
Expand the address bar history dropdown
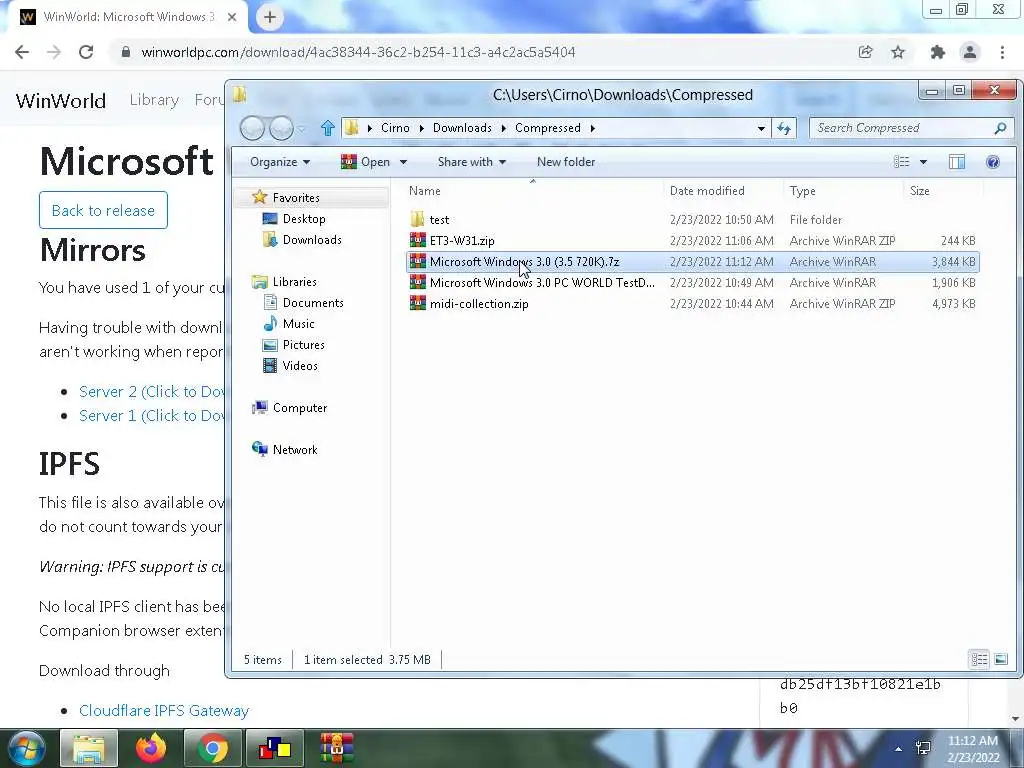[761, 128]
